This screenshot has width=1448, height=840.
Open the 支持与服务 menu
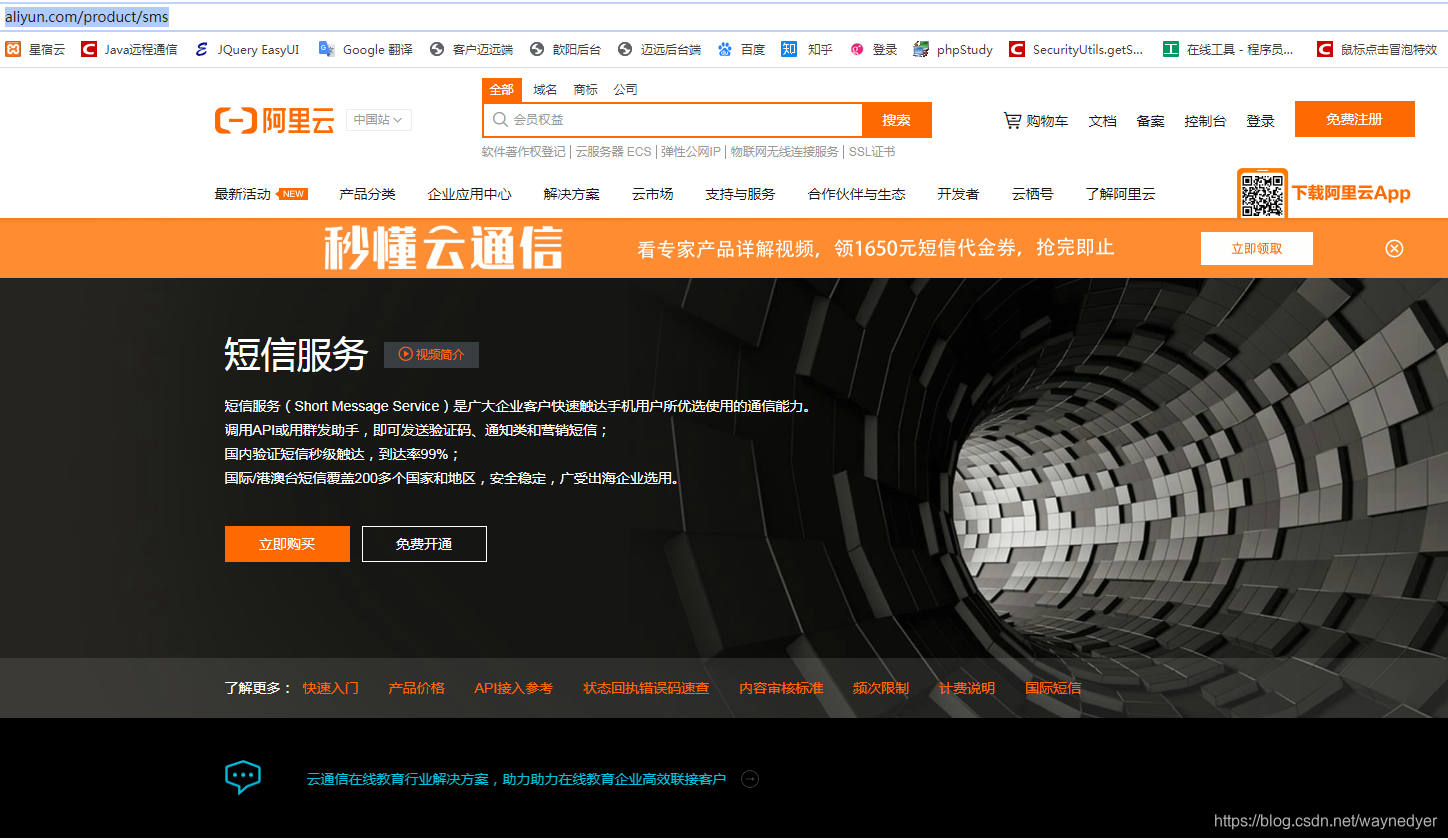740,194
